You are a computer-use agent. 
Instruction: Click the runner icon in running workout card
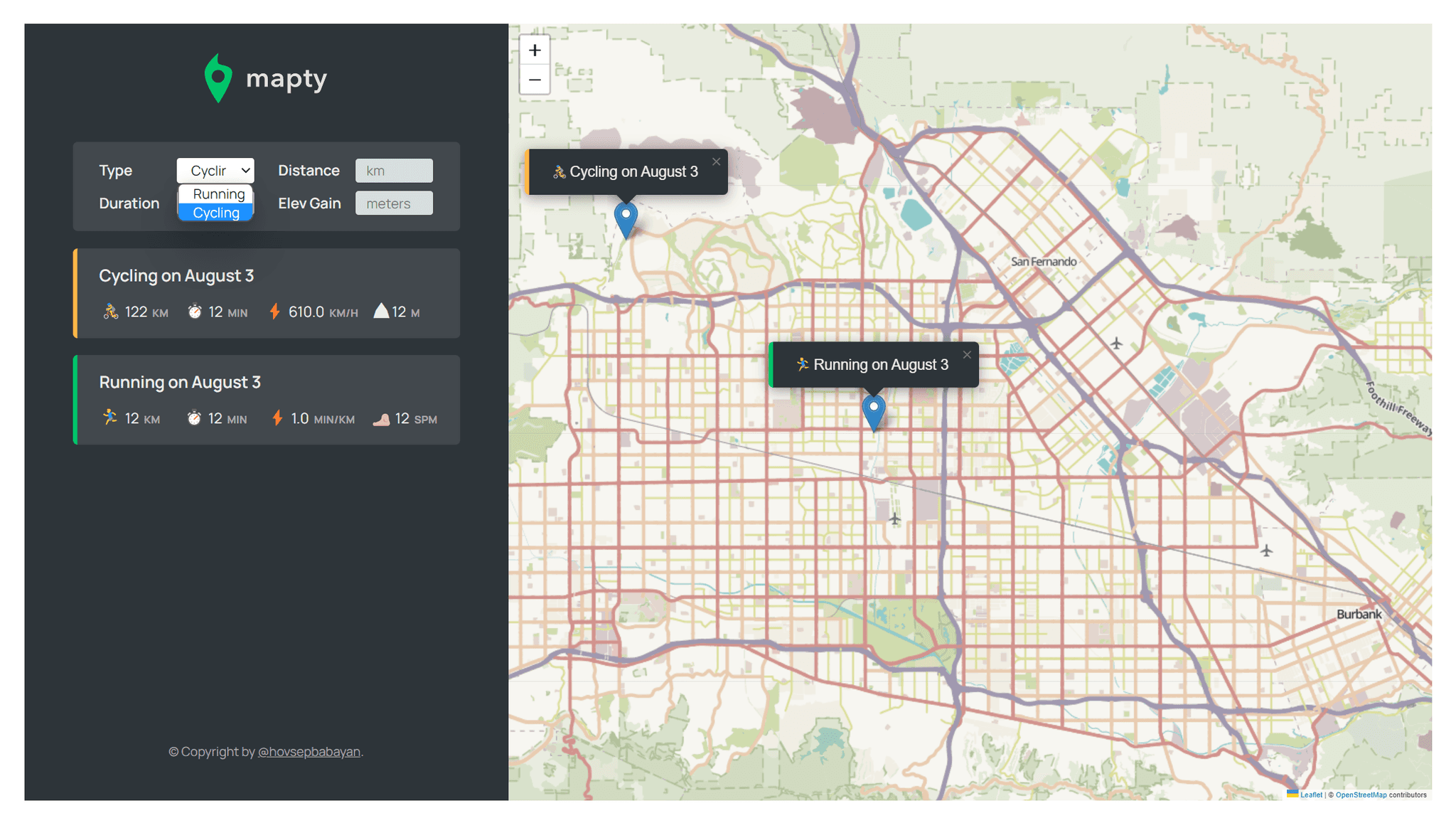pos(109,418)
